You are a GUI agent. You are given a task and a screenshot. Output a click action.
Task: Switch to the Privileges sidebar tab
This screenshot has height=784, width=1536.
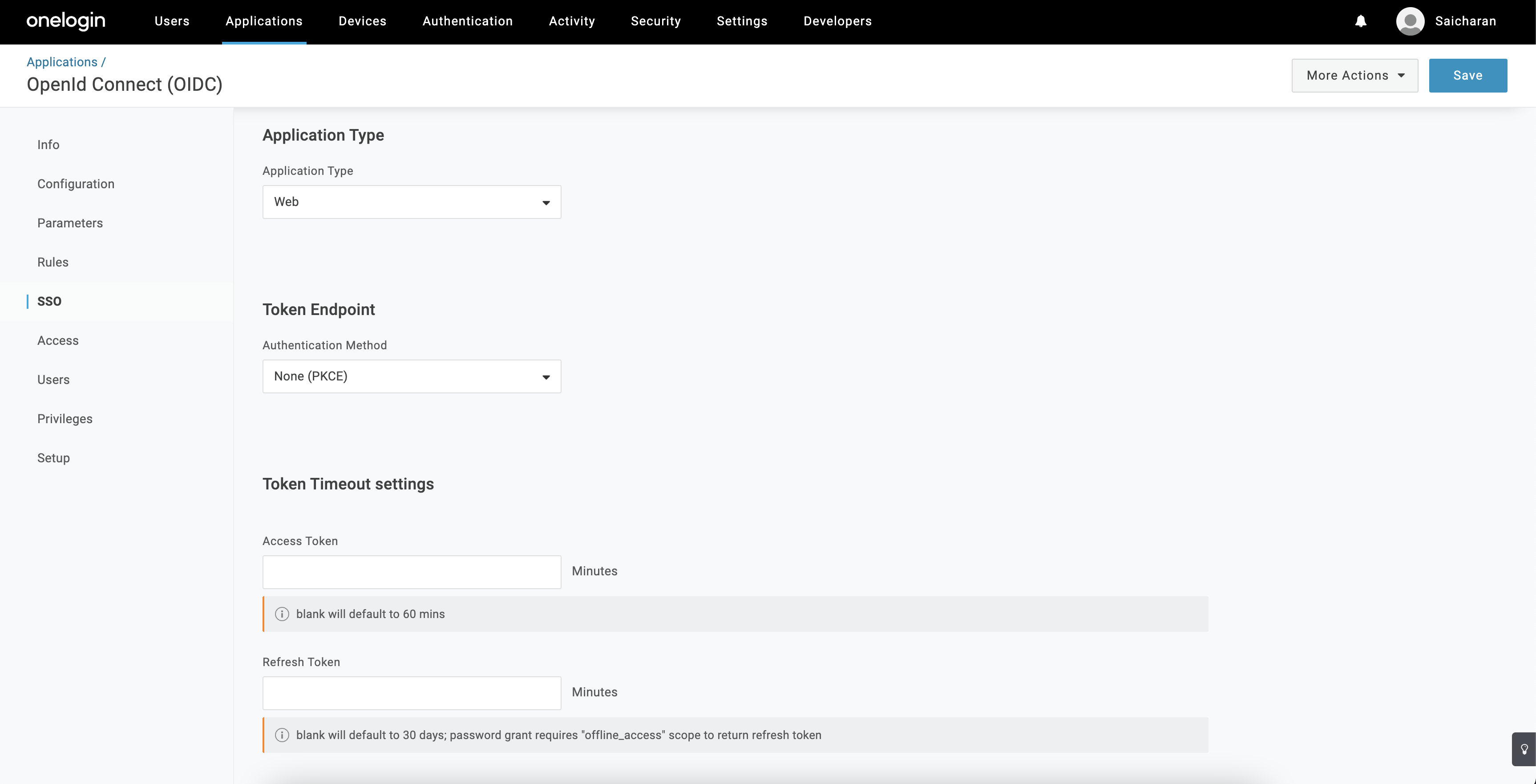(65, 419)
